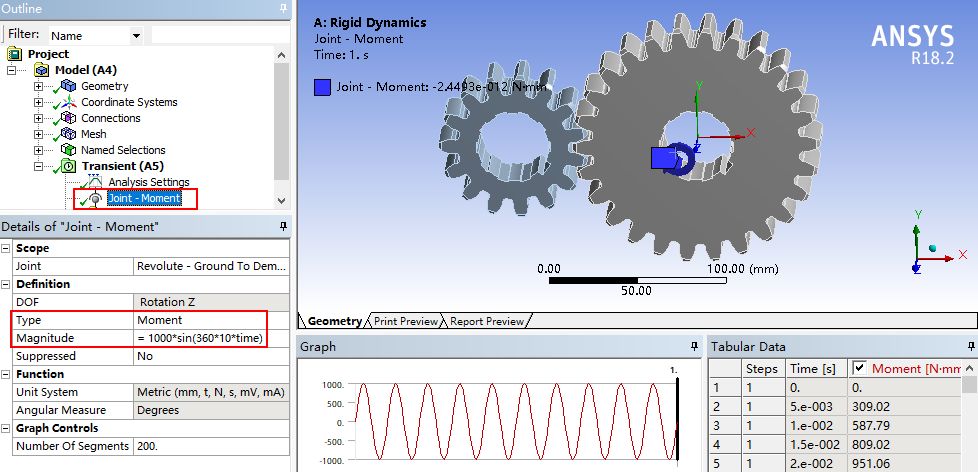Click the Type value Moment
The image size is (978, 472).
click(x=211, y=320)
